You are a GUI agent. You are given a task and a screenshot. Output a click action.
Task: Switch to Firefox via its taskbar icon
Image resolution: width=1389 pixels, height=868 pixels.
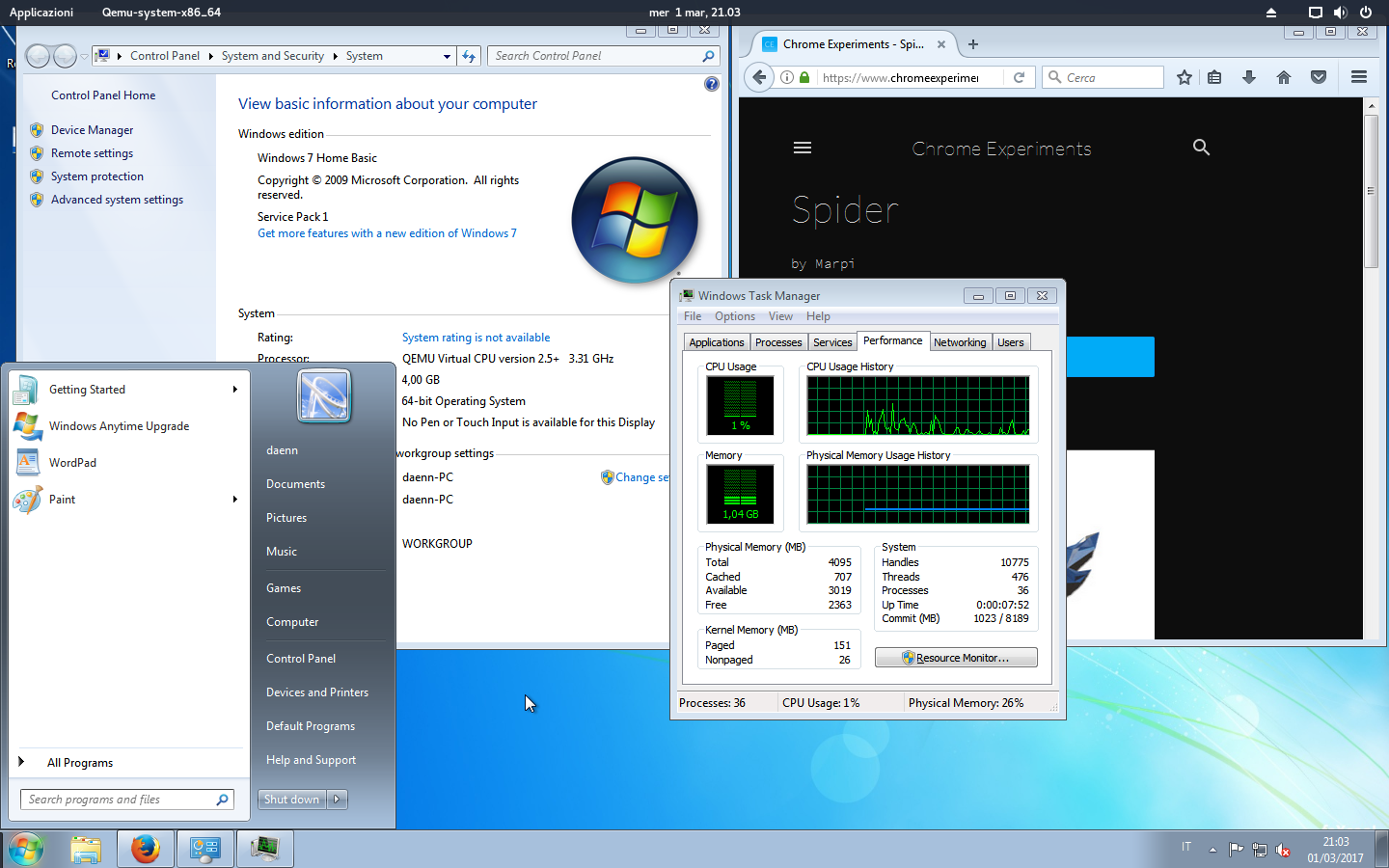146,850
